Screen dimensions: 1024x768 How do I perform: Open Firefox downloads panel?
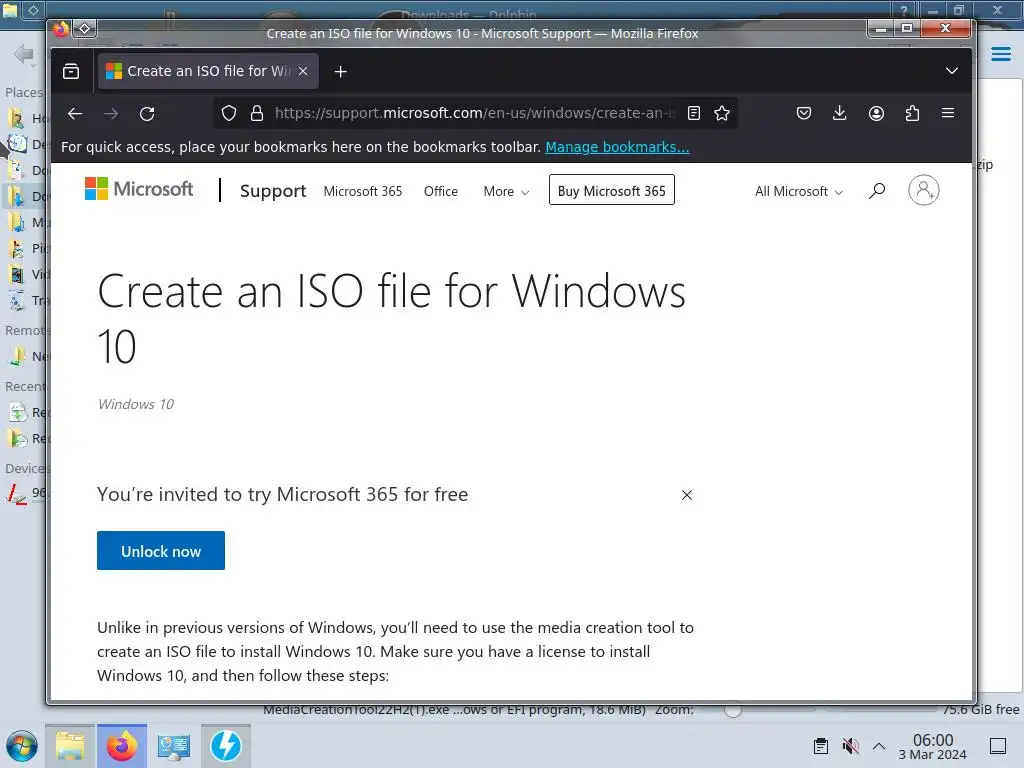coord(840,114)
